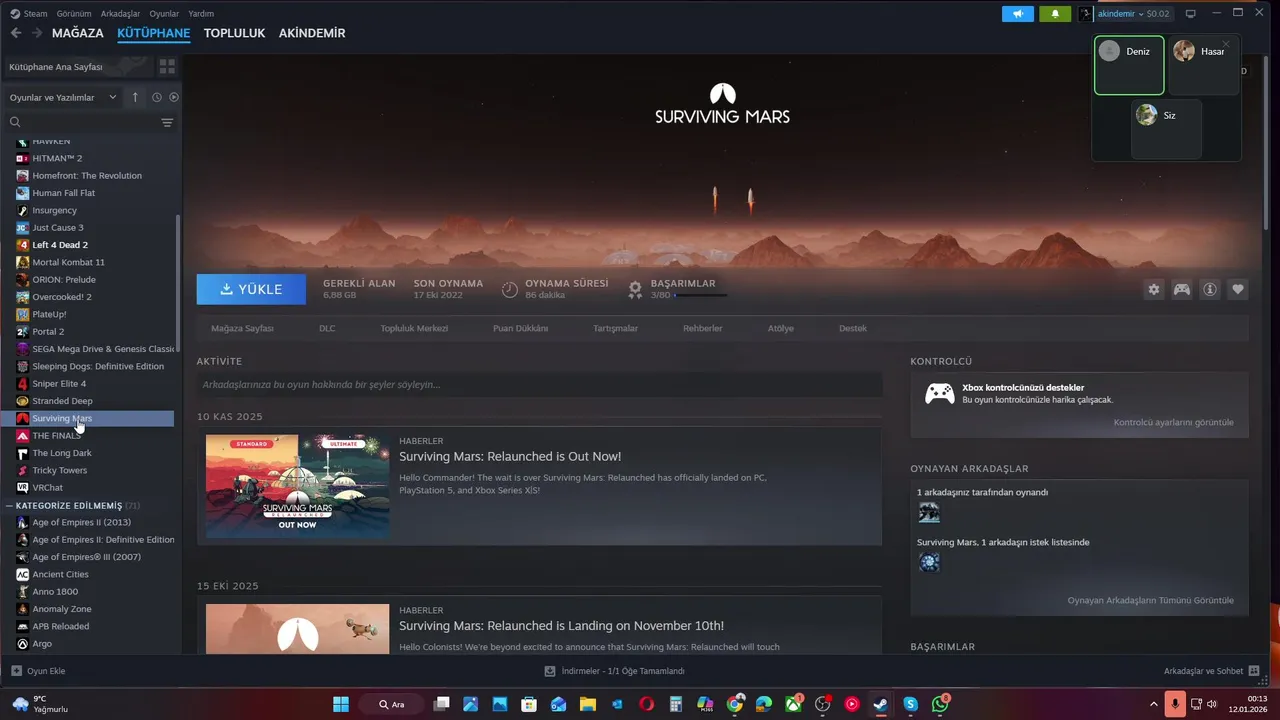
Task: Go to TOPLULUK tab
Action: [234, 33]
